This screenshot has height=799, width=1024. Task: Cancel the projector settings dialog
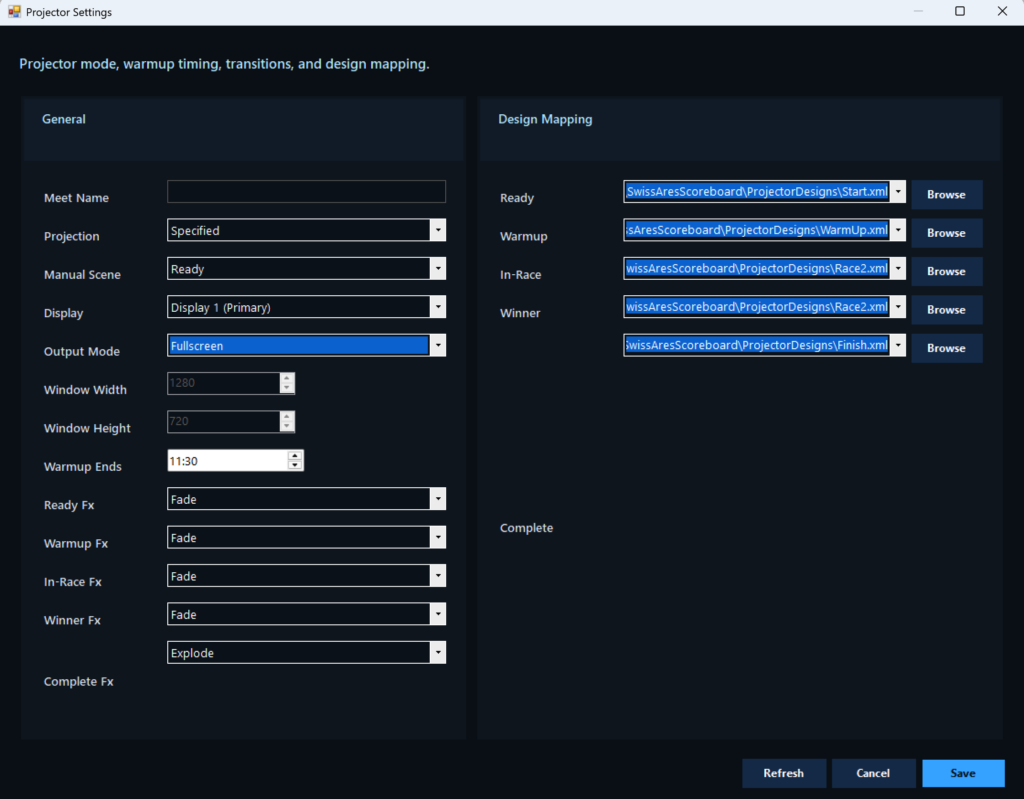(873, 773)
